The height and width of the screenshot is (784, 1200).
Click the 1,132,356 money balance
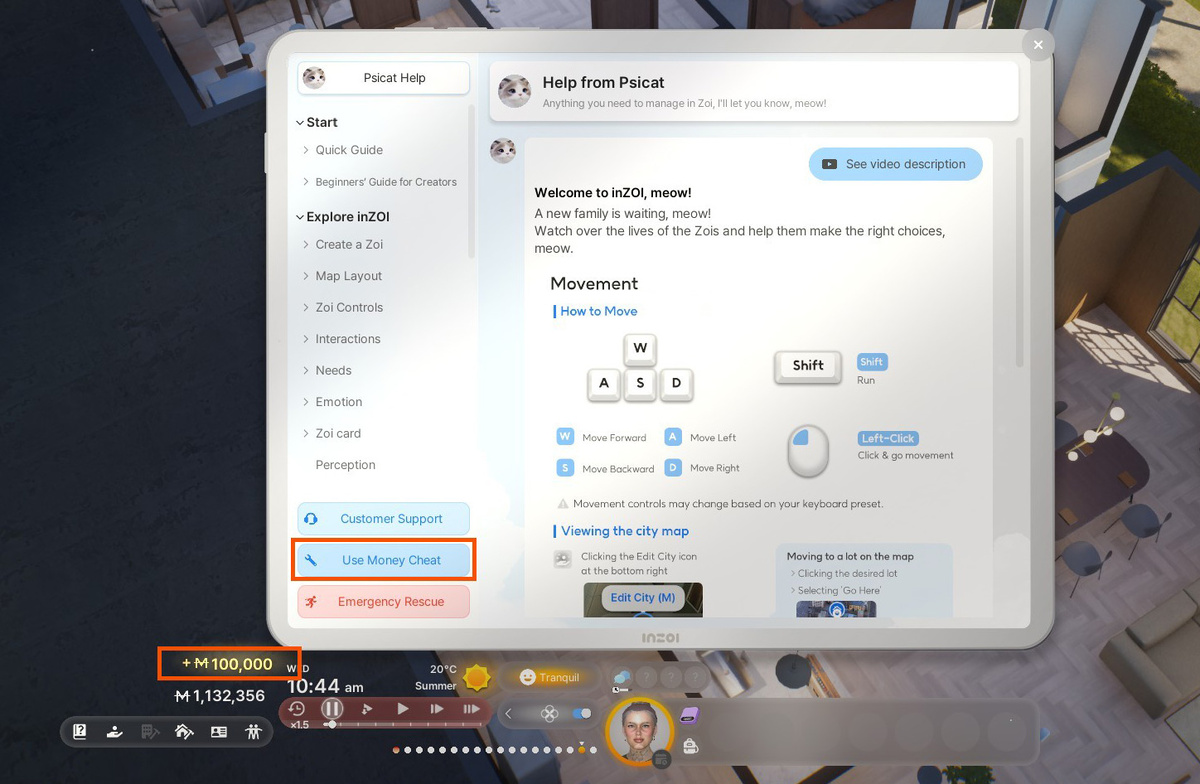click(x=220, y=696)
